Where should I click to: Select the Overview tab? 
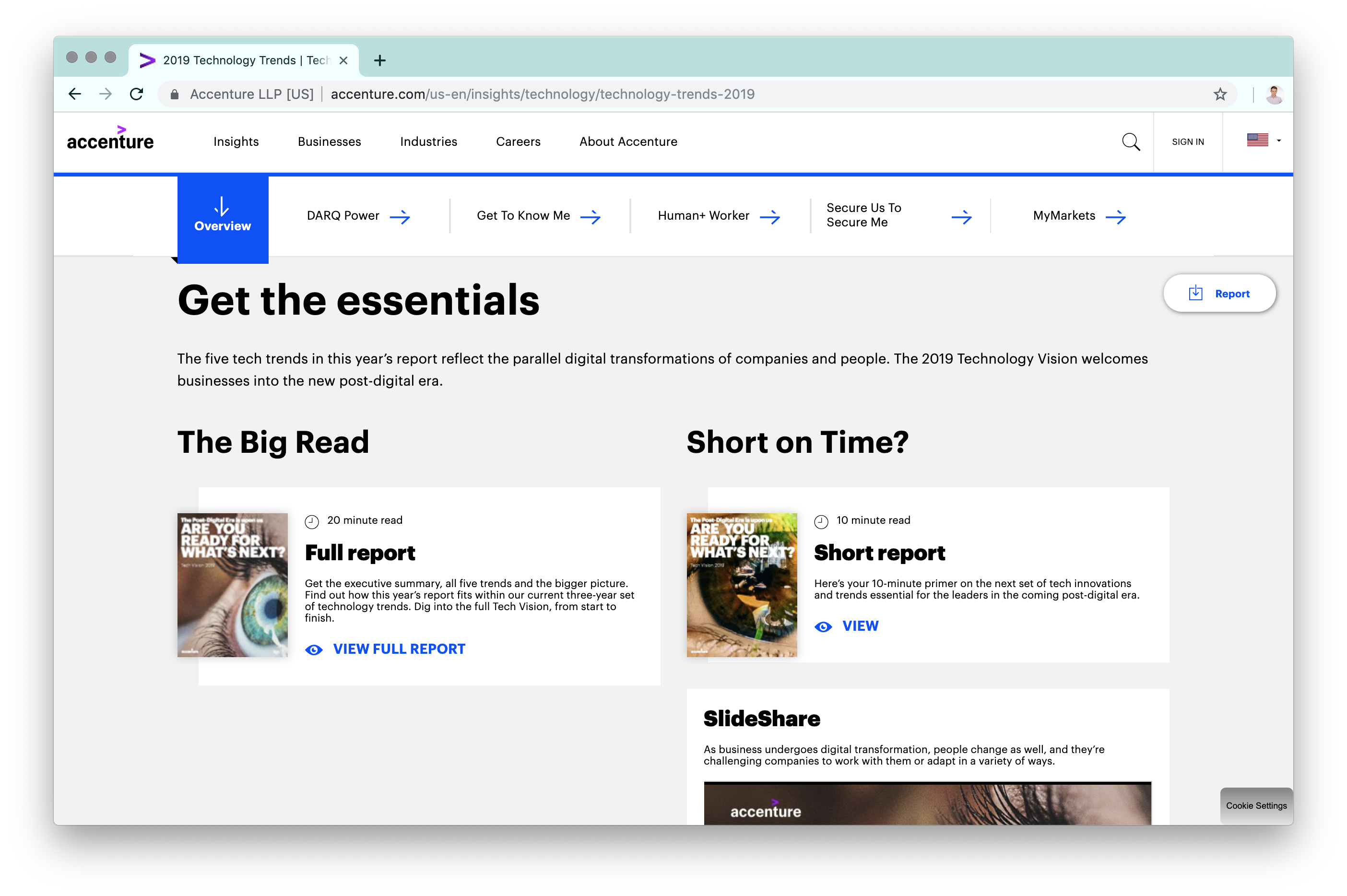point(223,219)
